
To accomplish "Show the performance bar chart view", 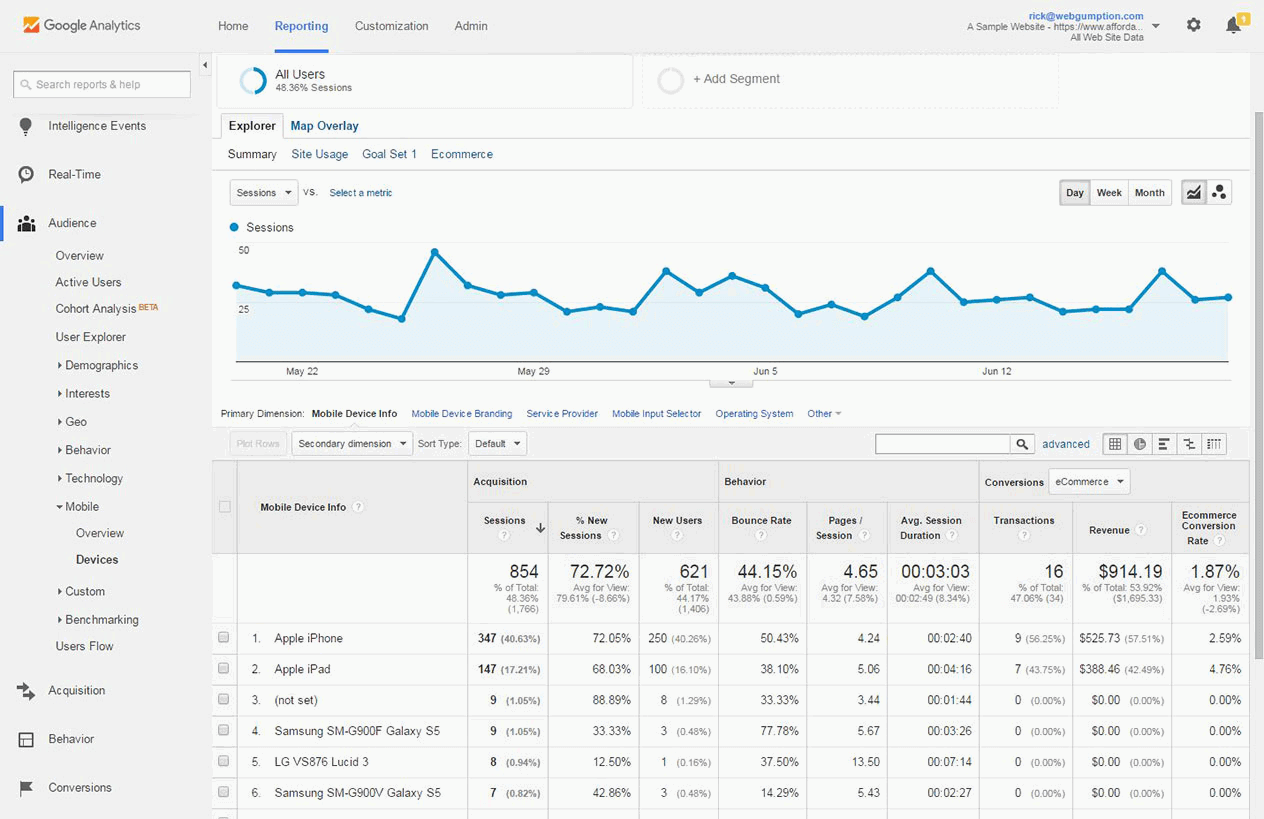I will [x=1164, y=443].
